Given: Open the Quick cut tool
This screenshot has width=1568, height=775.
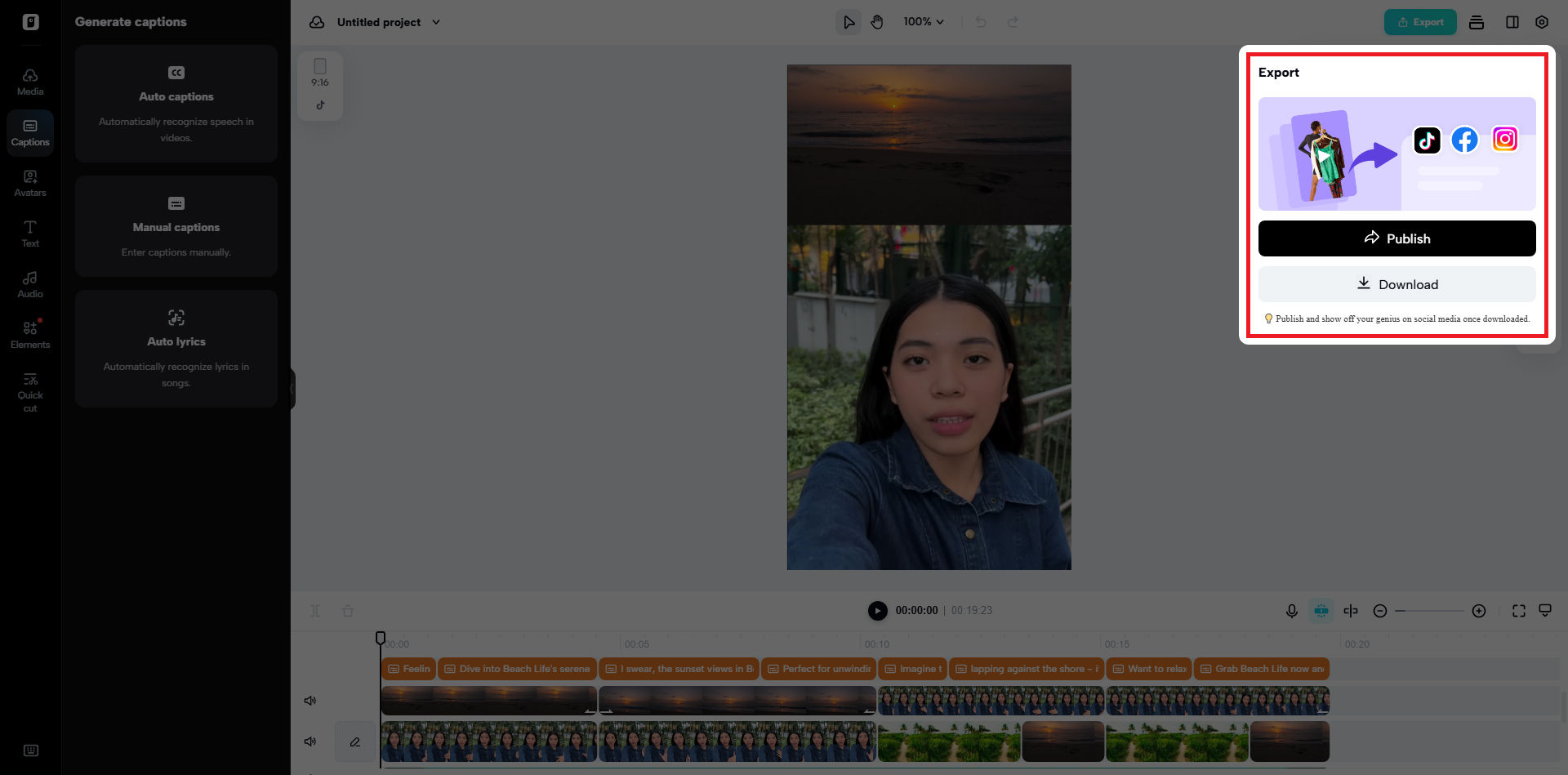Looking at the screenshot, I should click(x=29, y=390).
